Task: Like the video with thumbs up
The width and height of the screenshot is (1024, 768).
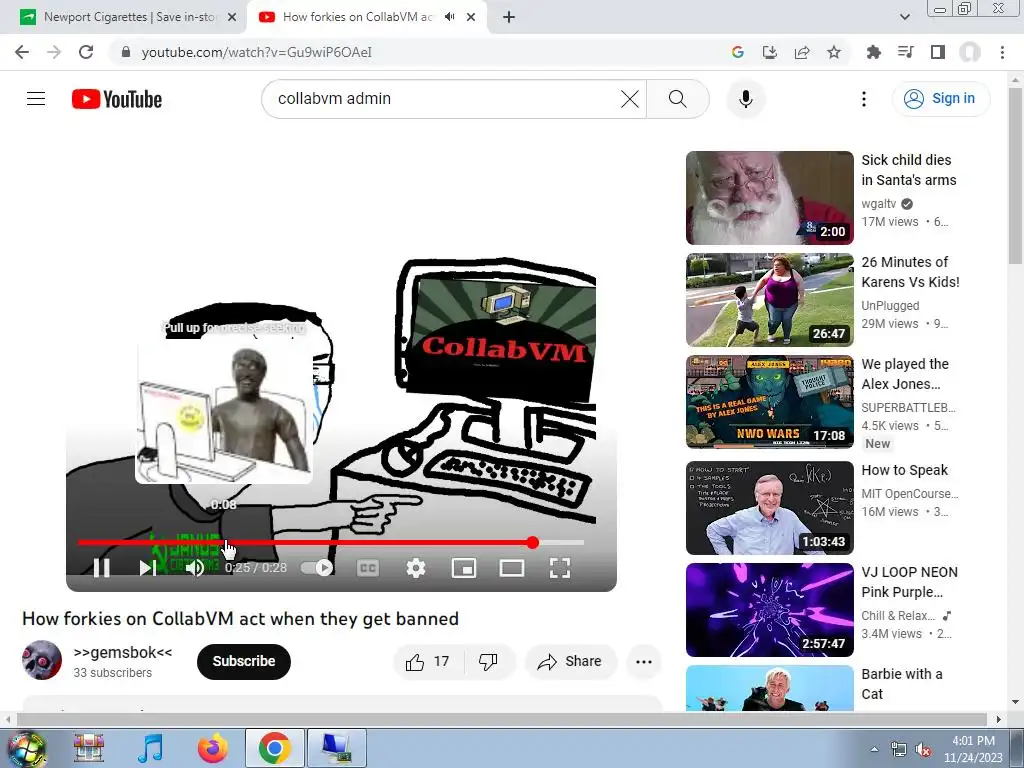Action: point(428,662)
